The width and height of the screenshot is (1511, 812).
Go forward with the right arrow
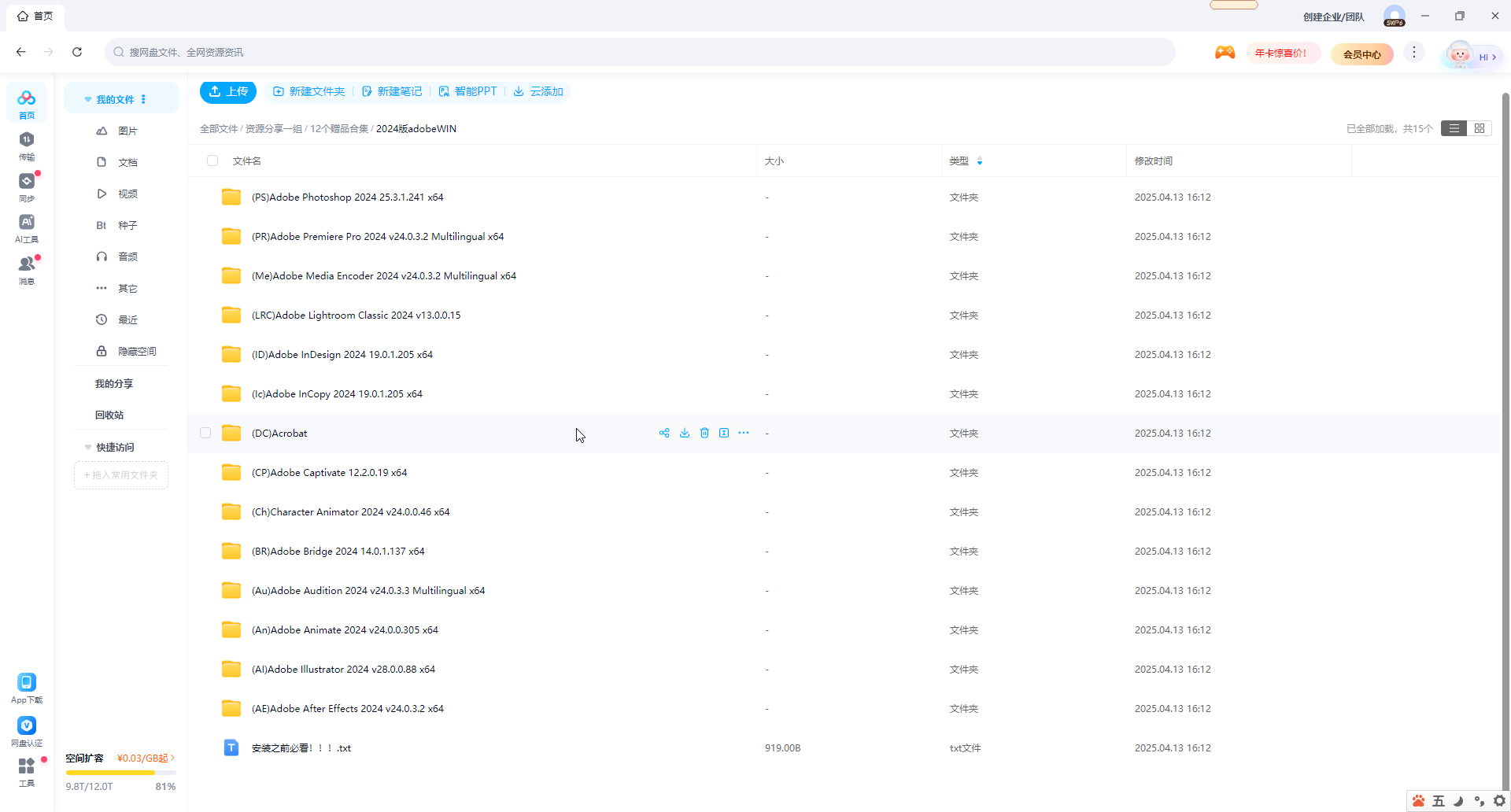pyautogui.click(x=49, y=52)
